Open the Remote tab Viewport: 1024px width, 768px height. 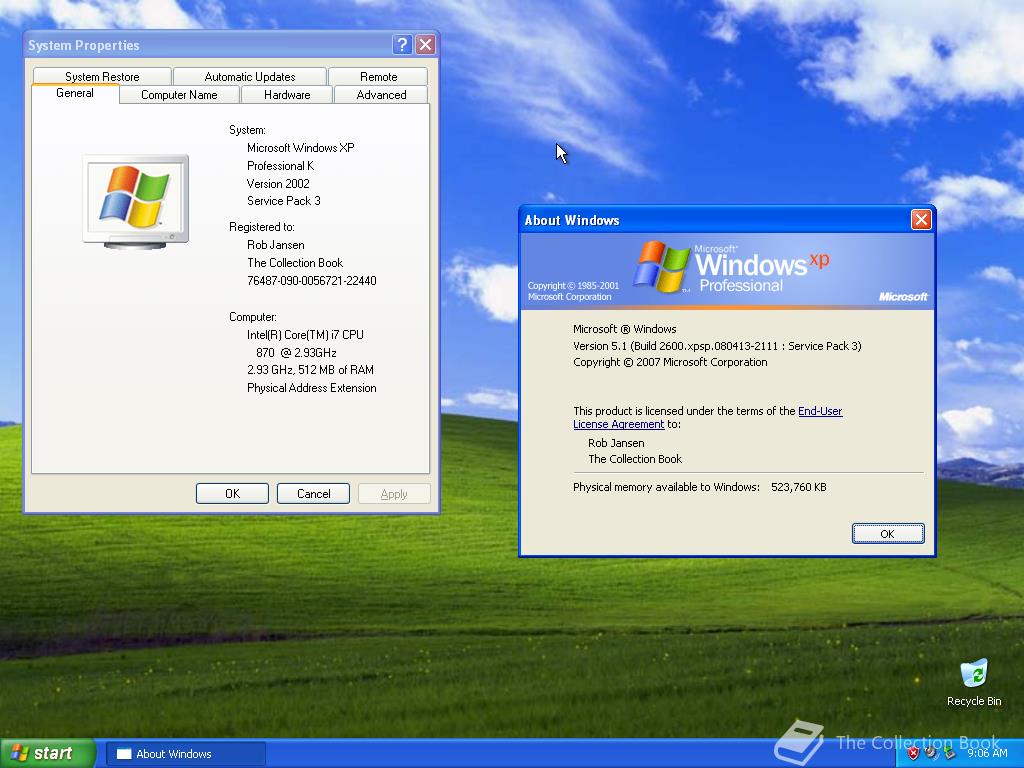(x=378, y=76)
